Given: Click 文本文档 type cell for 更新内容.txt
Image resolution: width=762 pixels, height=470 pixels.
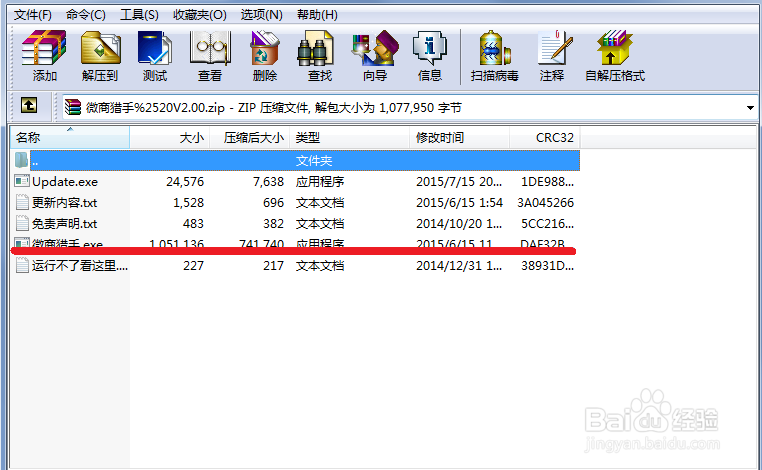Looking at the screenshot, I should [320, 203].
